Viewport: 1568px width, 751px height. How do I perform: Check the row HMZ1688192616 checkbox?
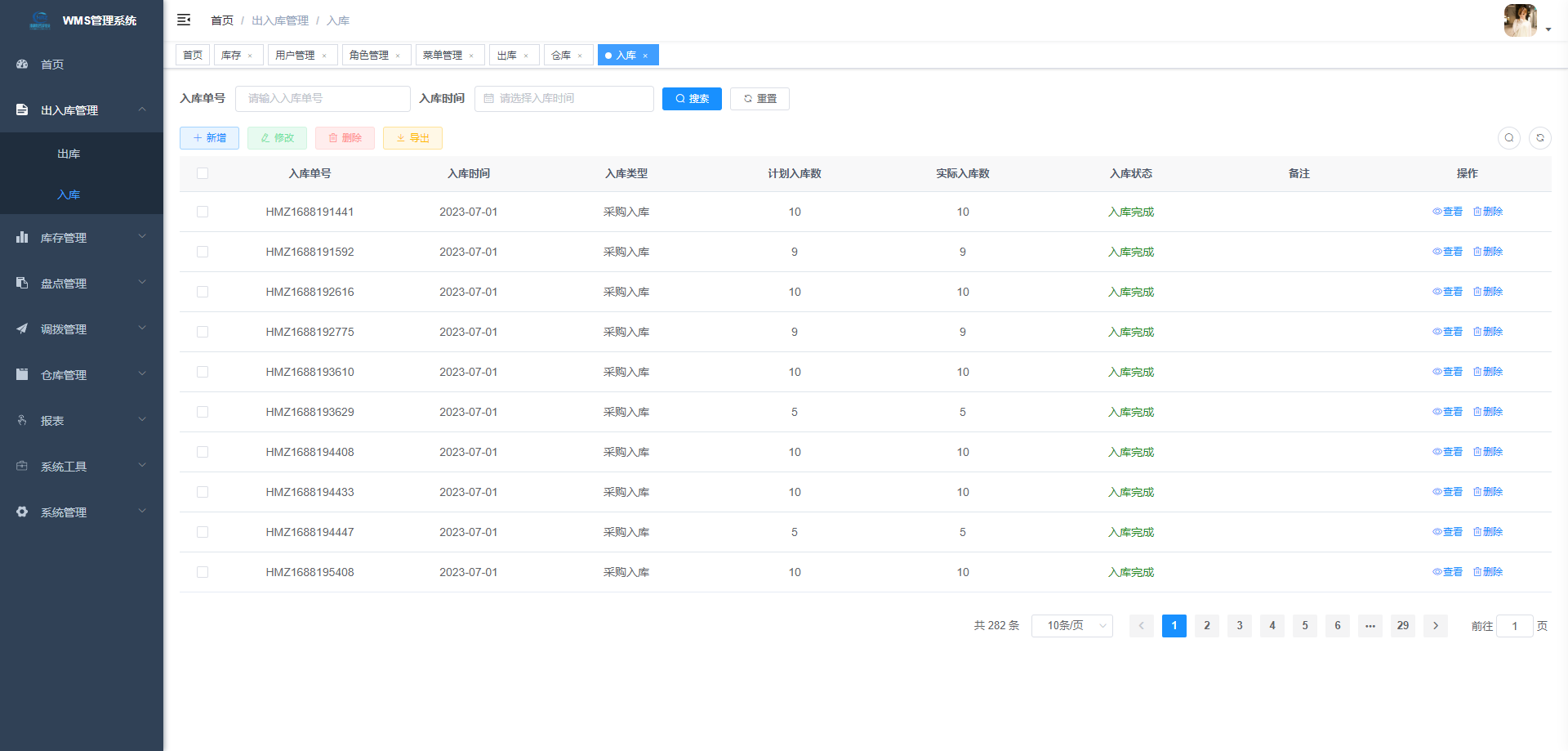203,292
